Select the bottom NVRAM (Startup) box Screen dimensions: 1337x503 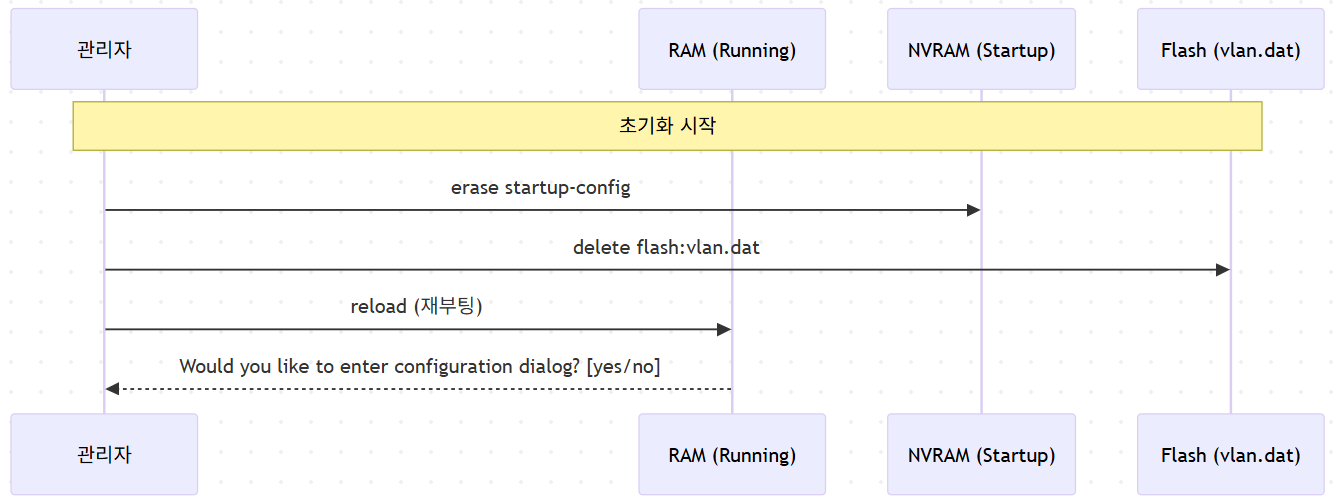tap(981, 454)
